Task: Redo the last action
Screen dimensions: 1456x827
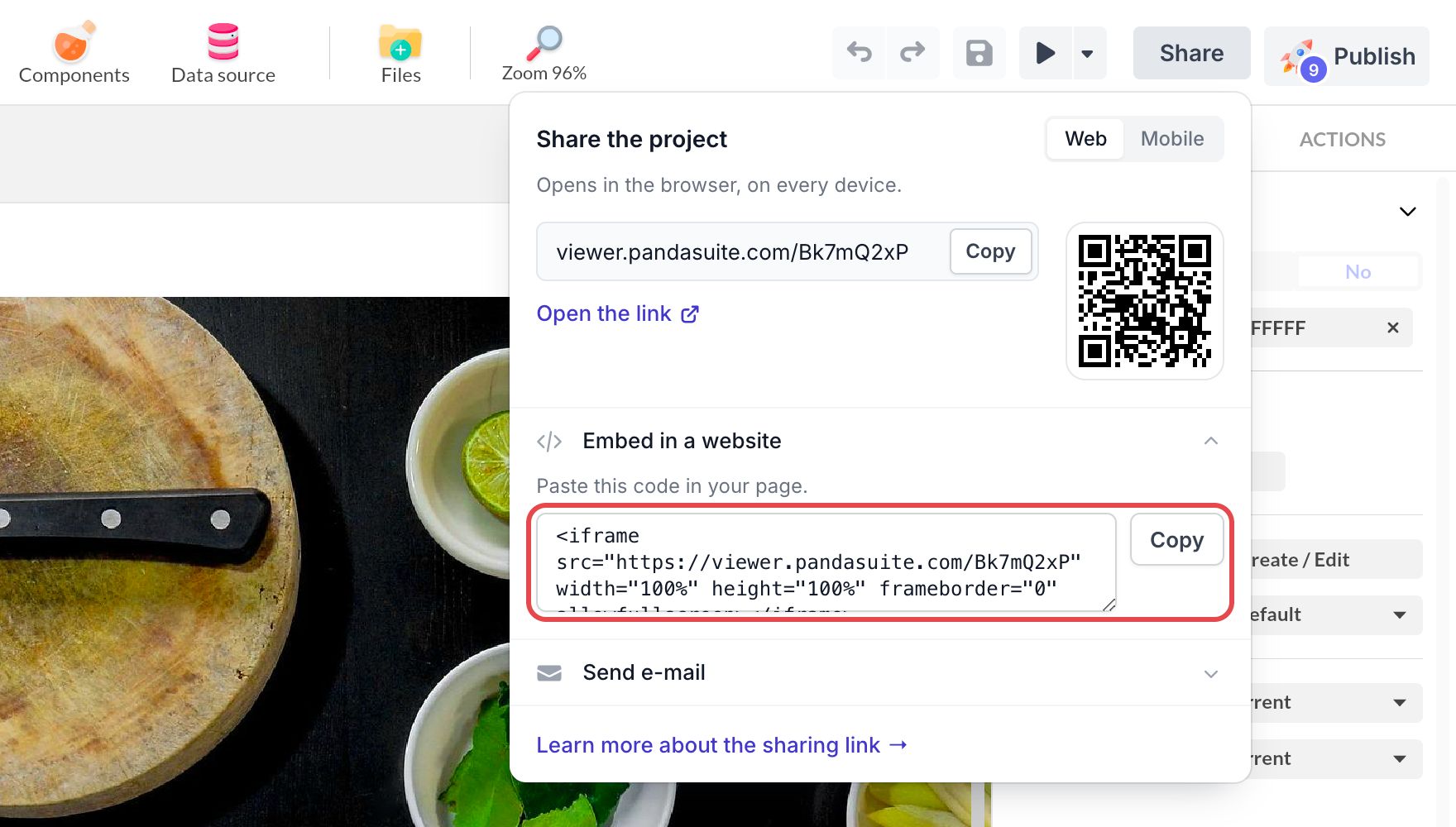Action: 912,53
